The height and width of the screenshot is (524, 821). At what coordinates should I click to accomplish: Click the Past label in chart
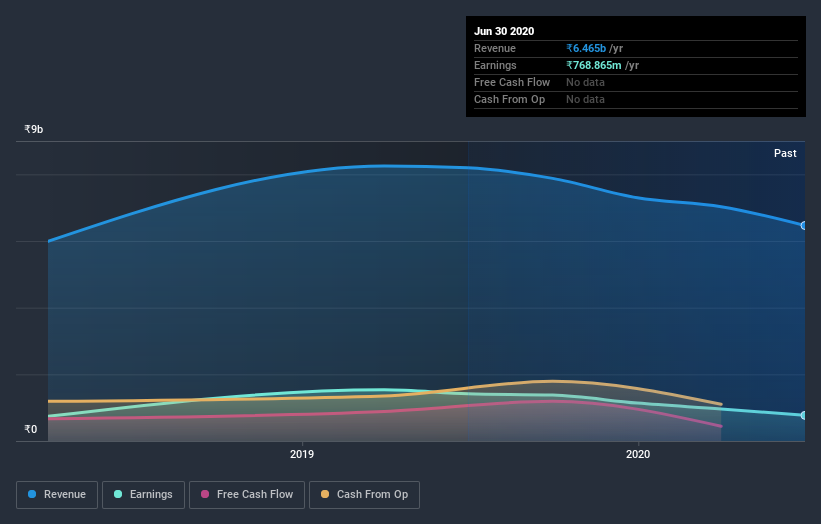click(x=785, y=153)
